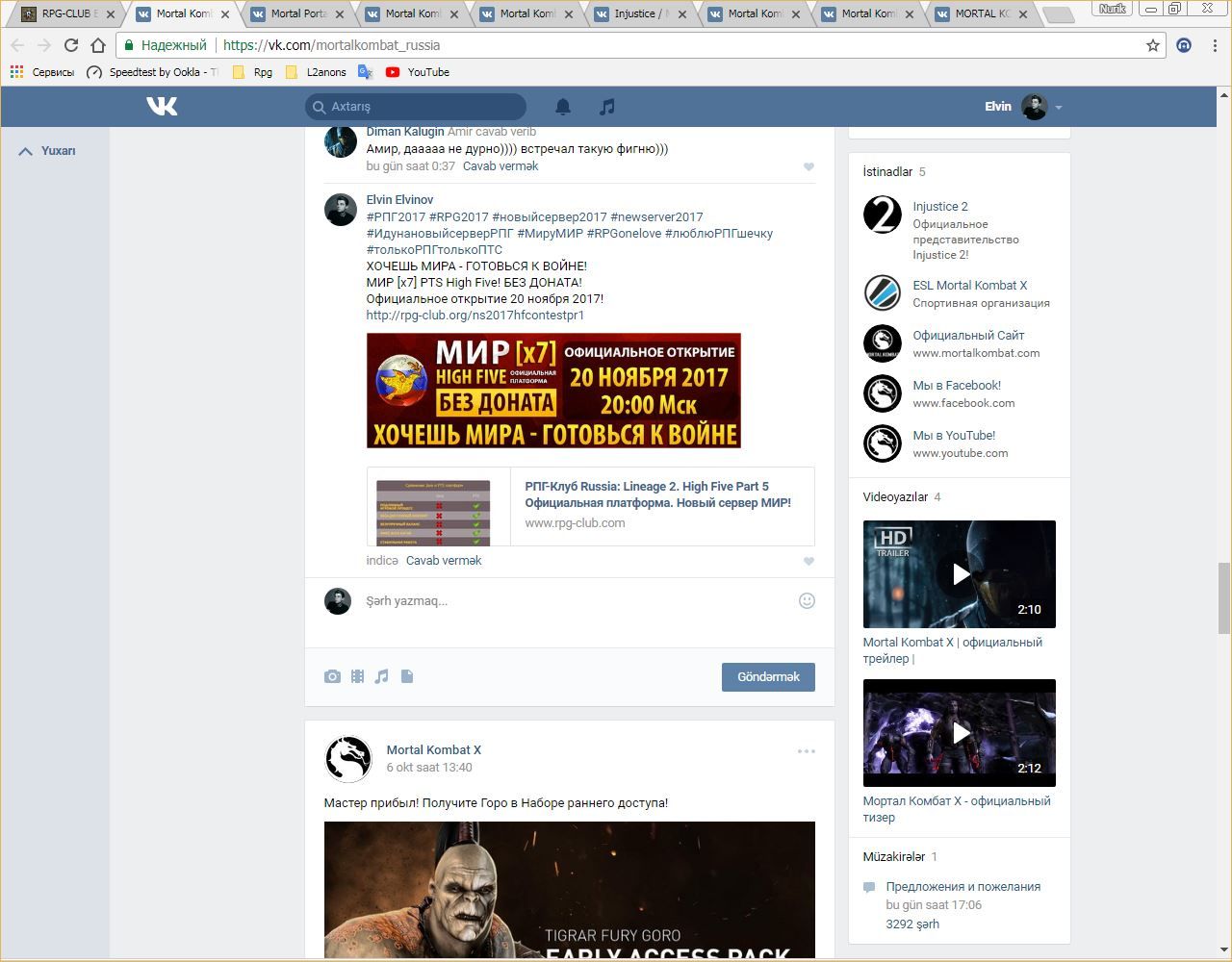
Task: Open the 3292 şərh comments count
Action: pyautogui.click(x=912, y=924)
